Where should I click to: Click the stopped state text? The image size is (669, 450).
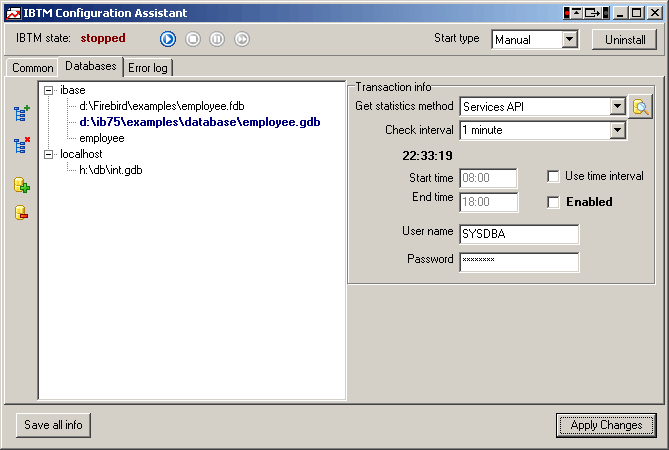pyautogui.click(x=103, y=38)
